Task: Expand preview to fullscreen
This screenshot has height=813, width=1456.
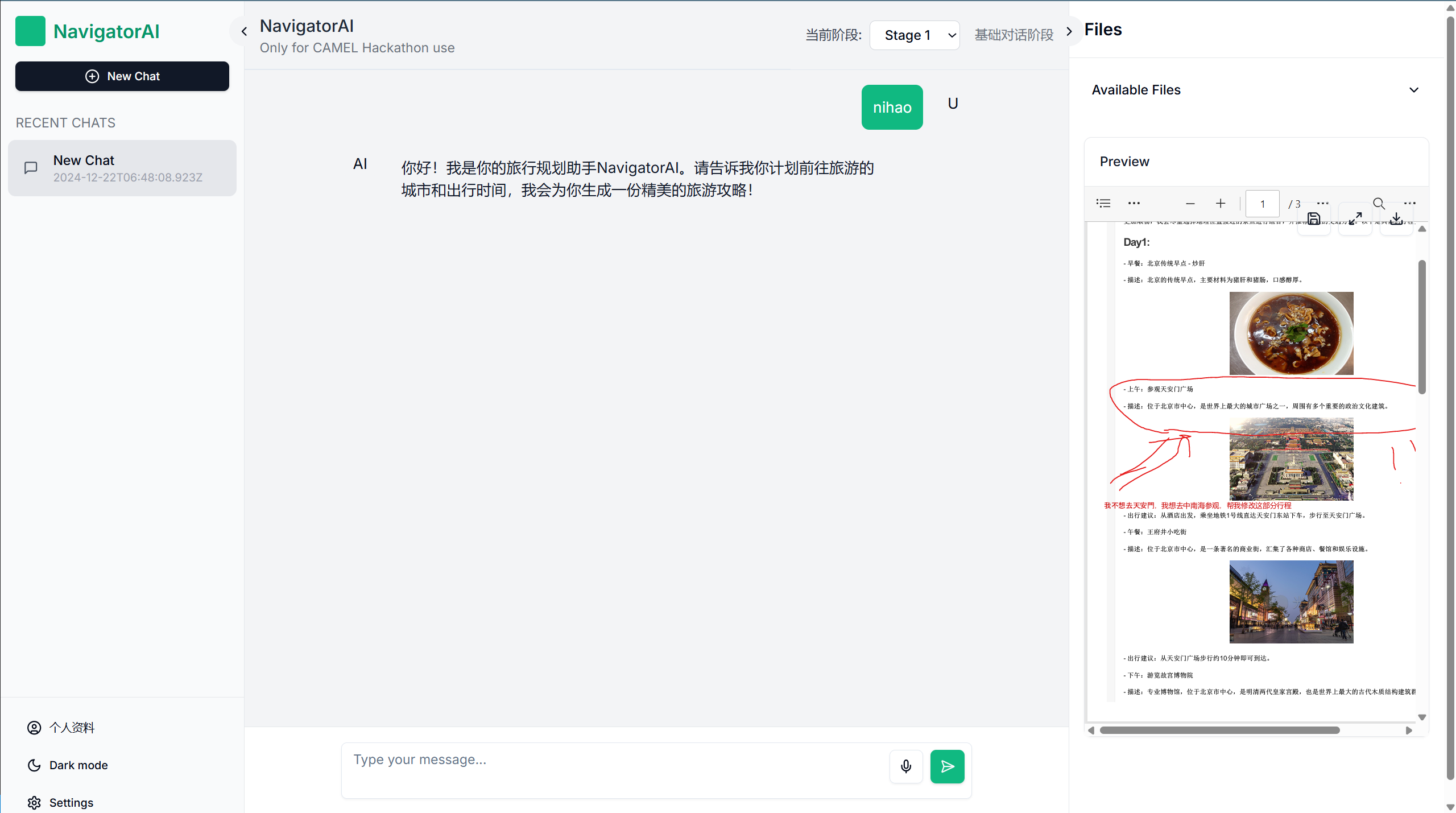Action: point(1355,219)
